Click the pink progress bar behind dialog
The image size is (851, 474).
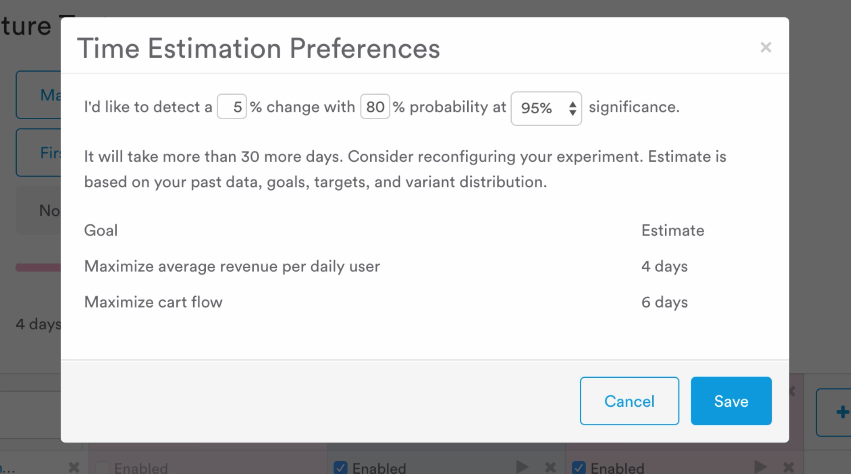coord(38,267)
